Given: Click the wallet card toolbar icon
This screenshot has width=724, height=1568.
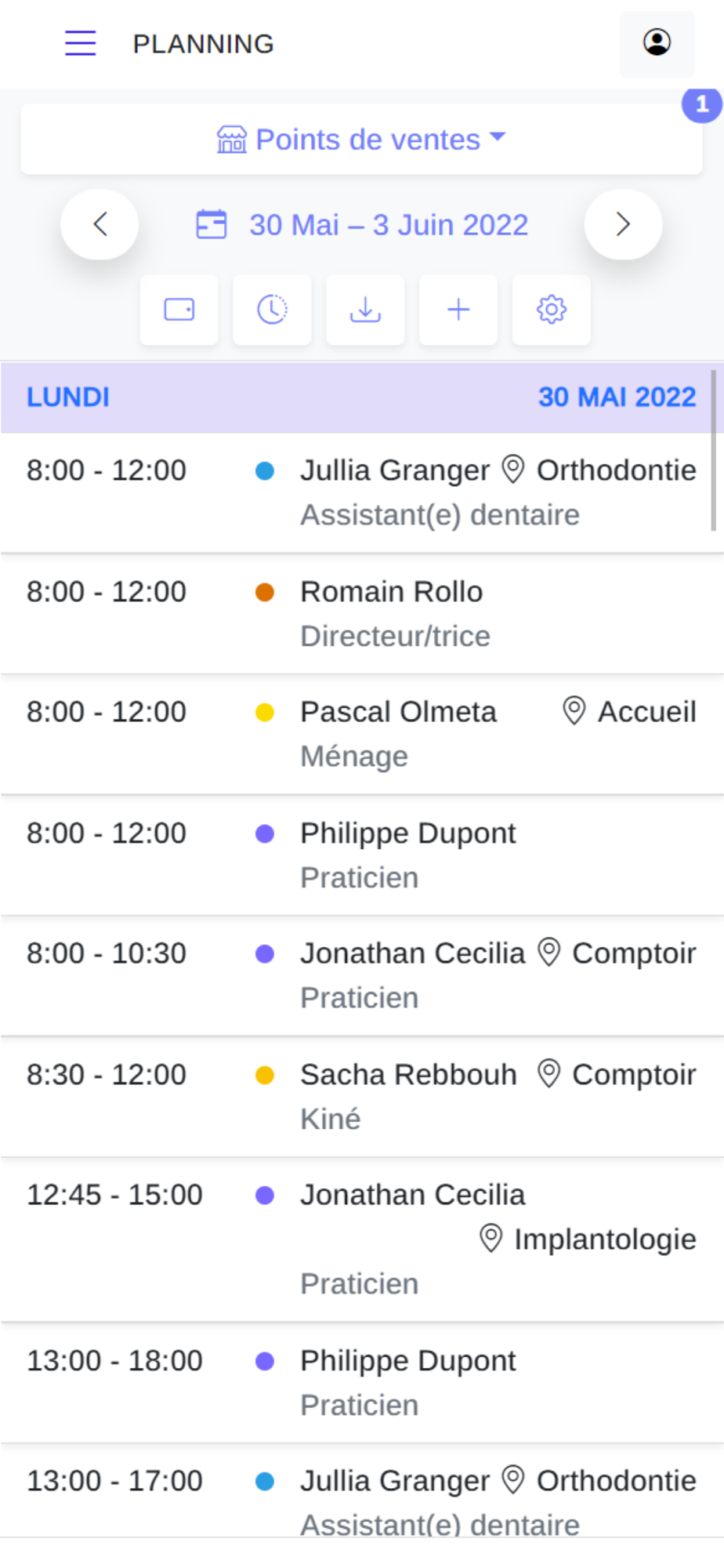Looking at the screenshot, I should click(179, 310).
